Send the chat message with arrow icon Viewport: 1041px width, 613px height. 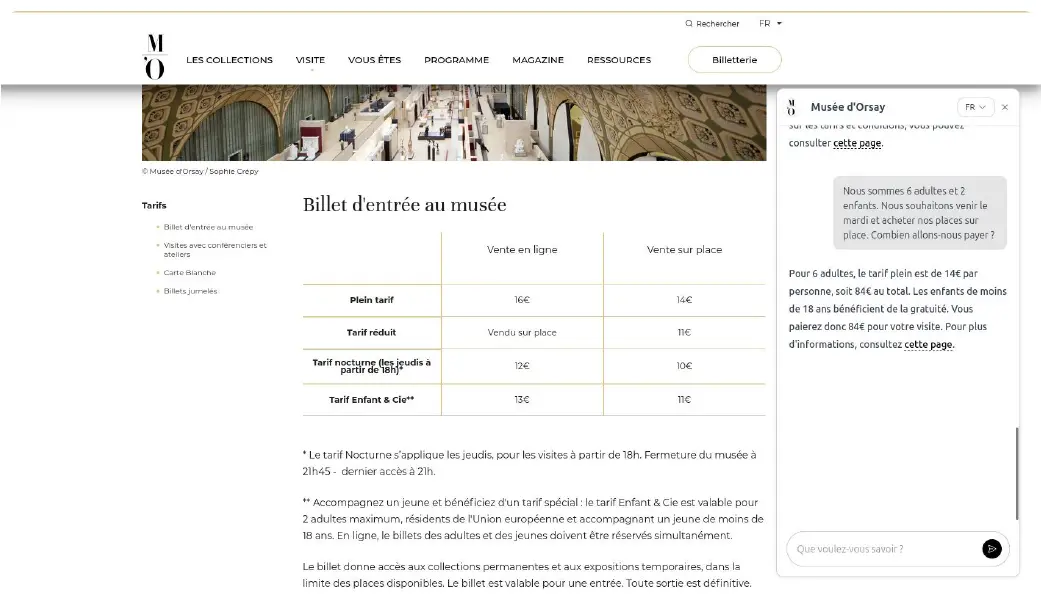pos(991,549)
